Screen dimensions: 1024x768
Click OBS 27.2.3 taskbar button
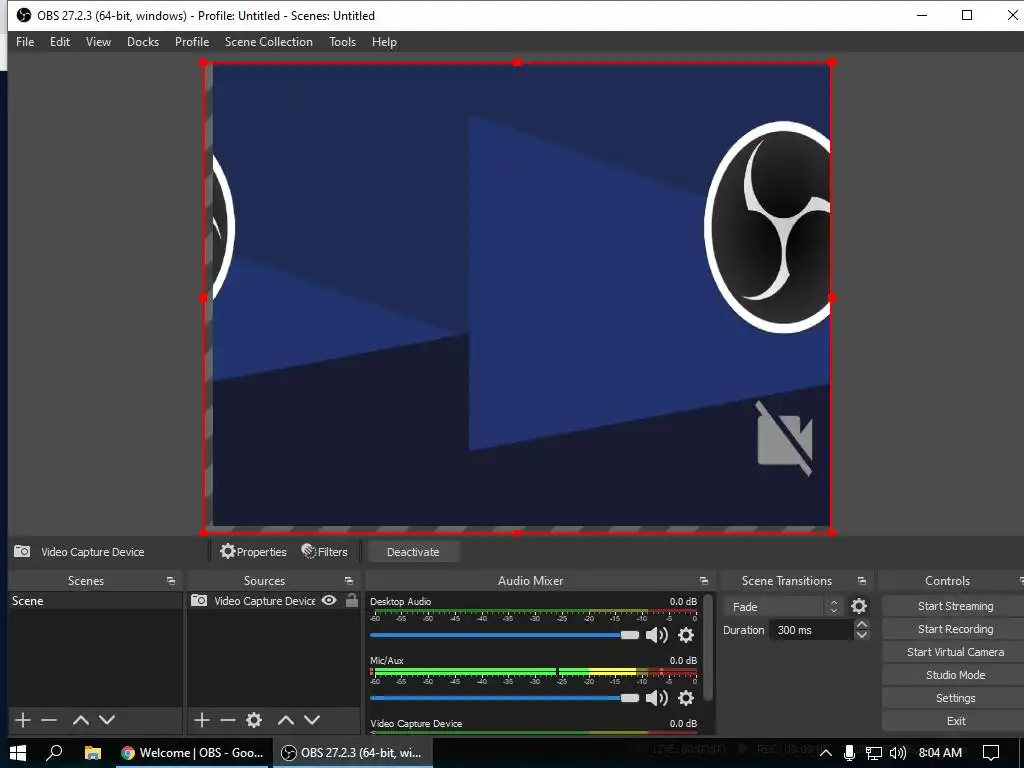pos(353,753)
